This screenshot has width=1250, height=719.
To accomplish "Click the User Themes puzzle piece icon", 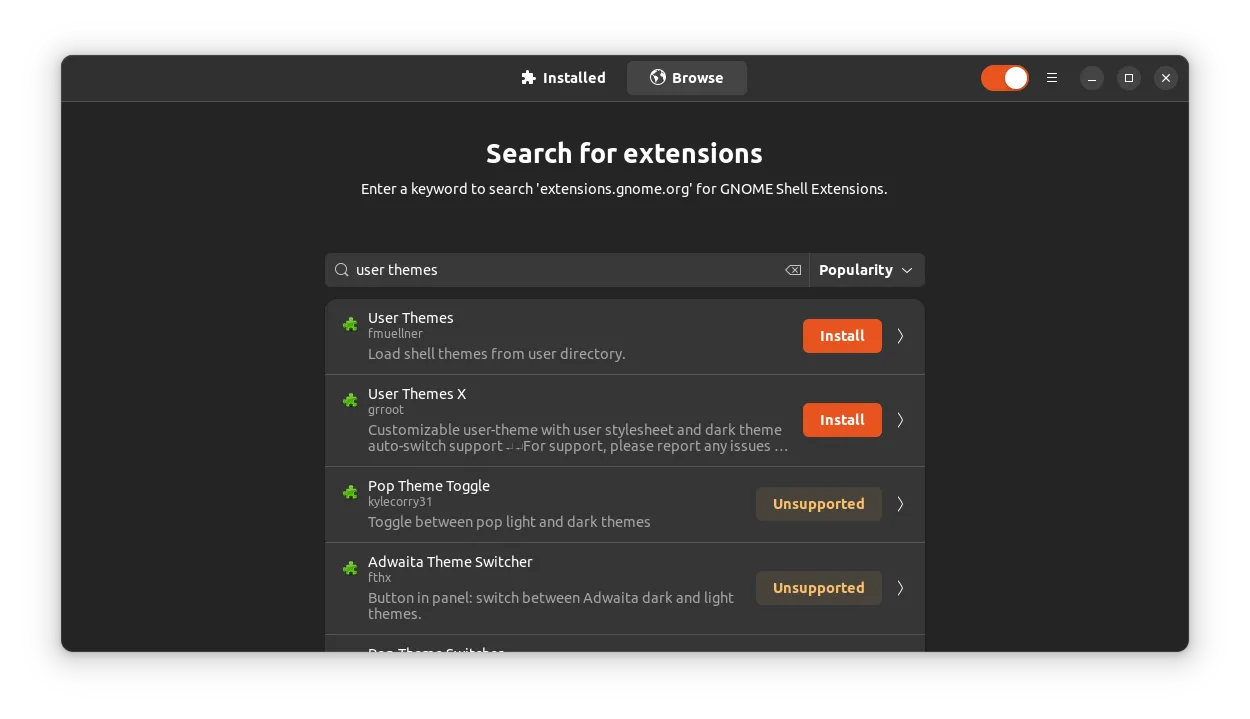I will coord(349,324).
